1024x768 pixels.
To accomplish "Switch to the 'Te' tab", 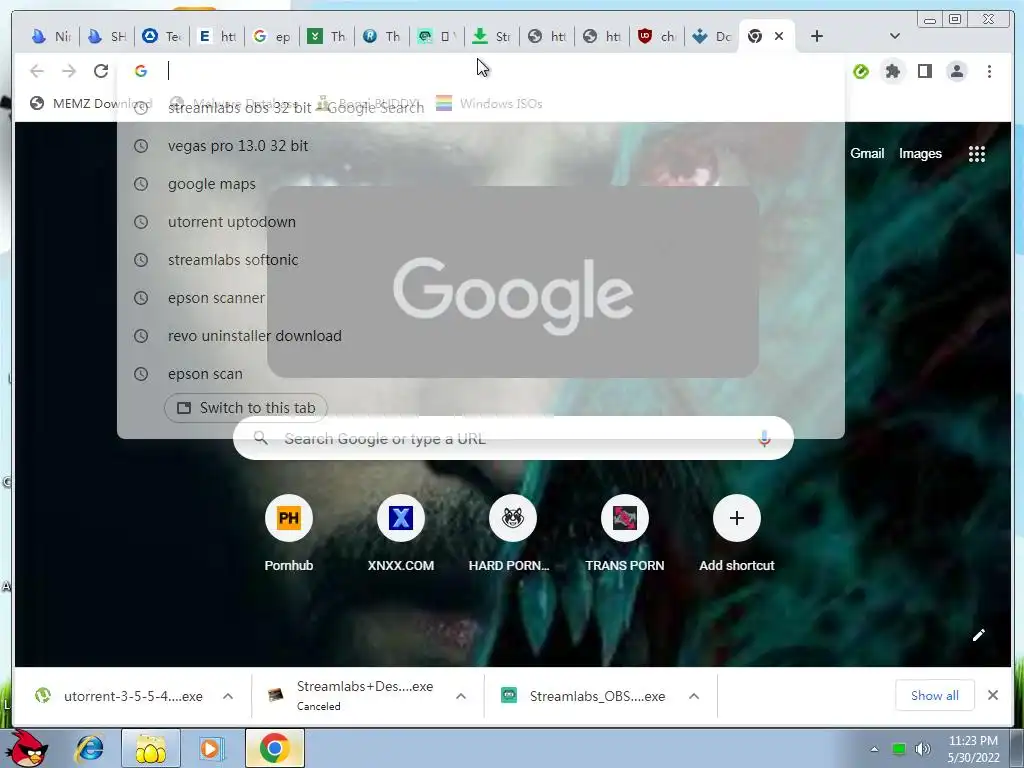I will (162, 36).
